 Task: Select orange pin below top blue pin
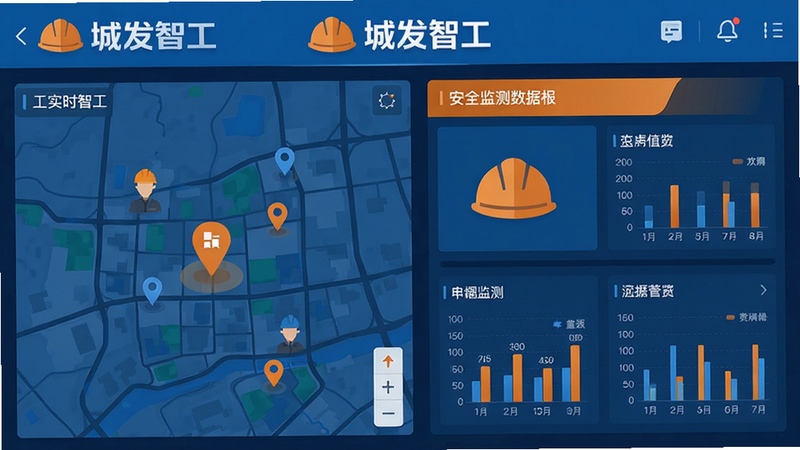[278, 217]
